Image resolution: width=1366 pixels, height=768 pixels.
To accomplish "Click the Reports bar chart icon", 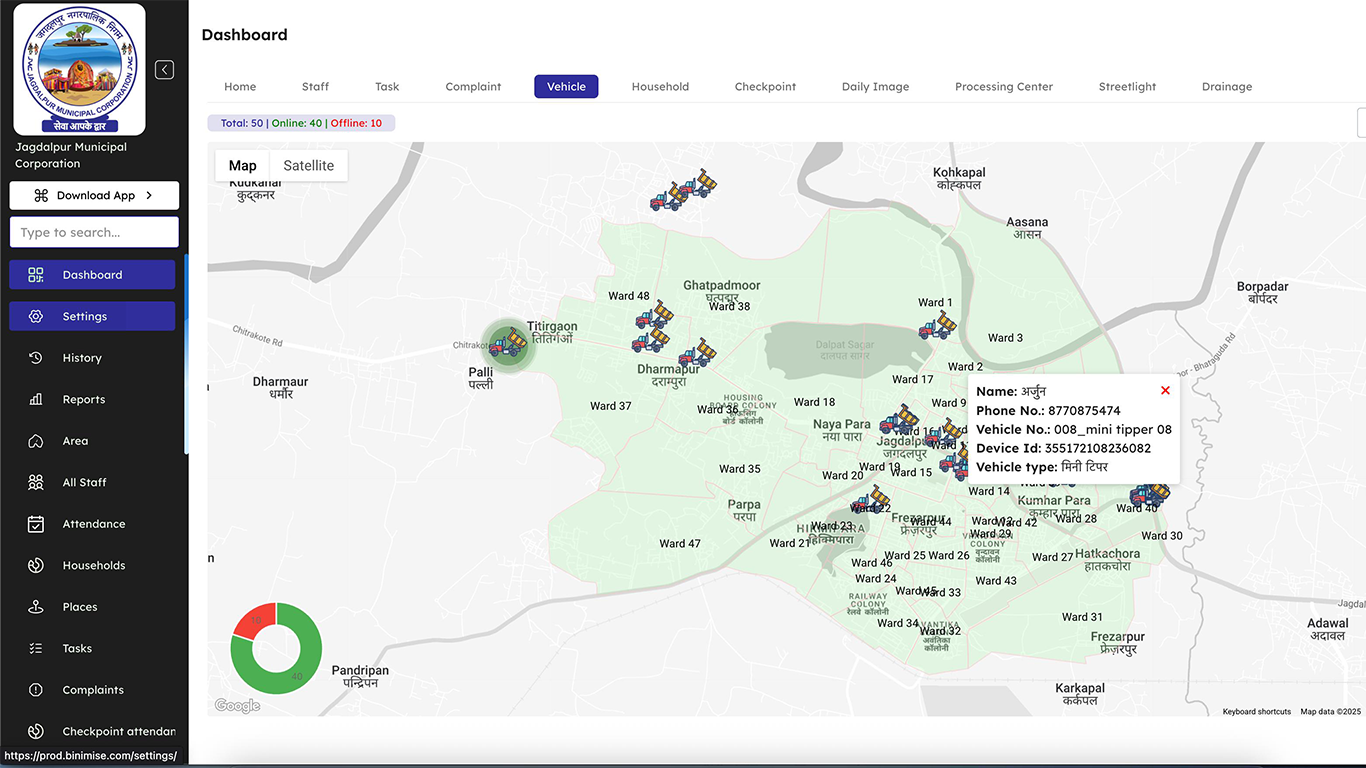I will (36, 399).
